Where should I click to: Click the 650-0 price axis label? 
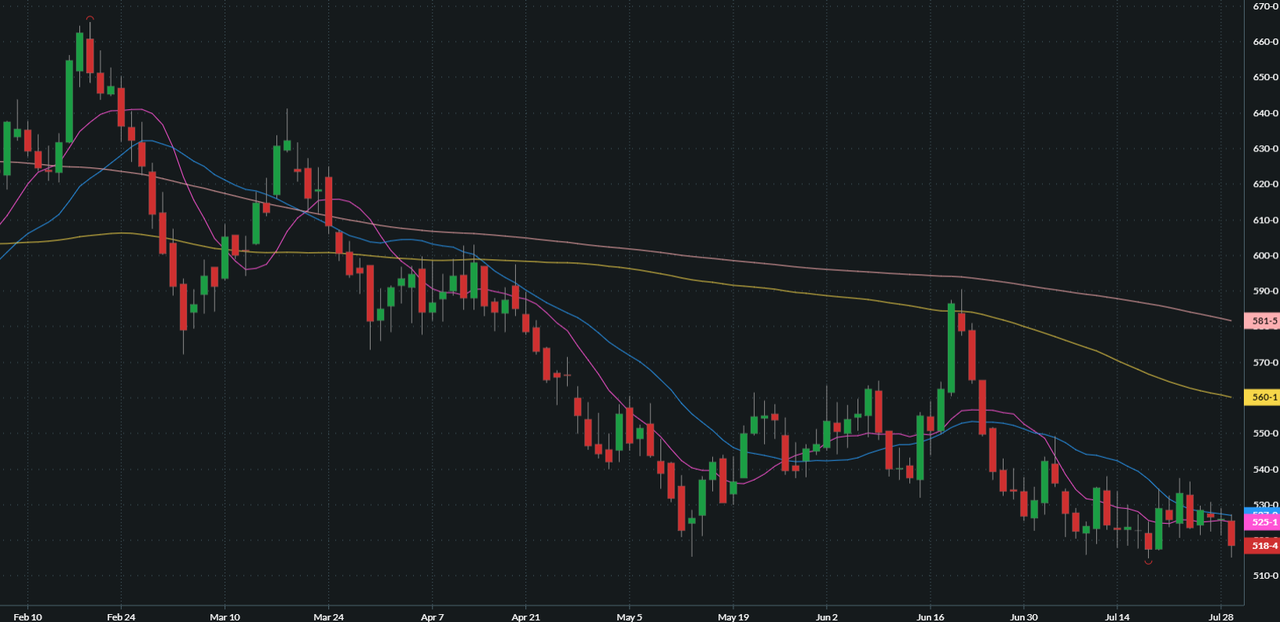1265,77
